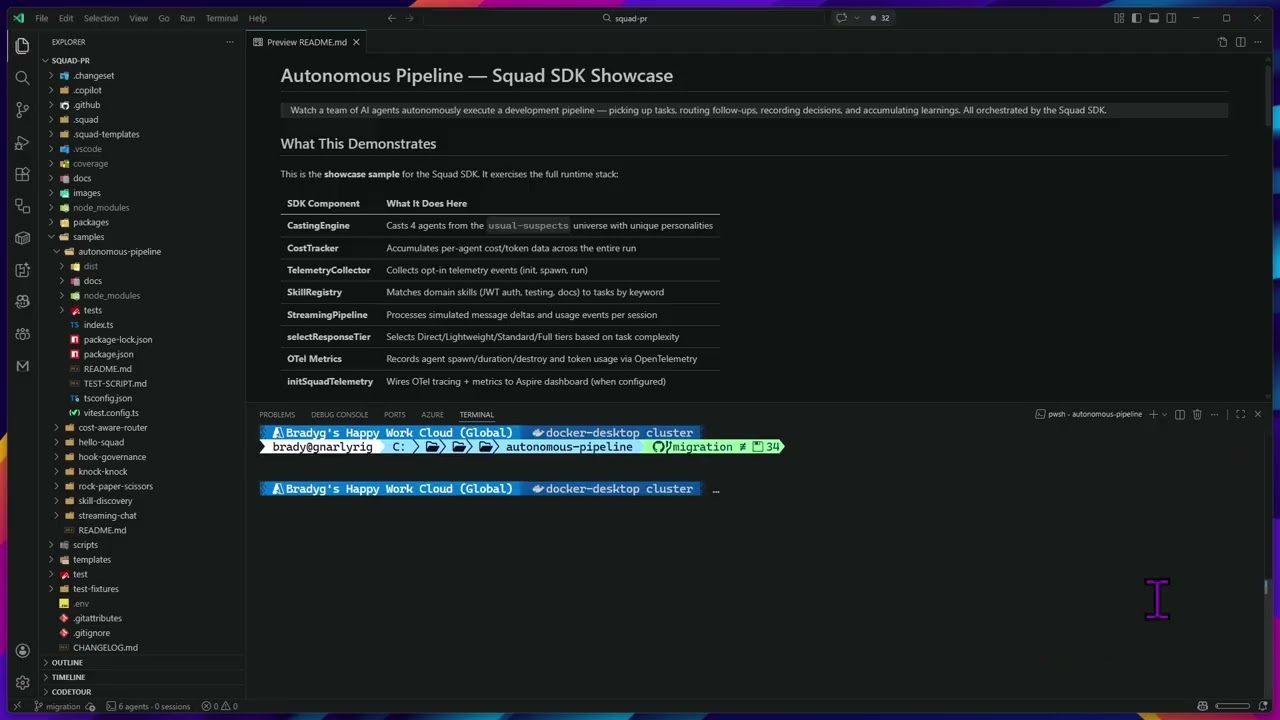Open Explorer Views and More Actions ellipsis

click(x=230, y=42)
